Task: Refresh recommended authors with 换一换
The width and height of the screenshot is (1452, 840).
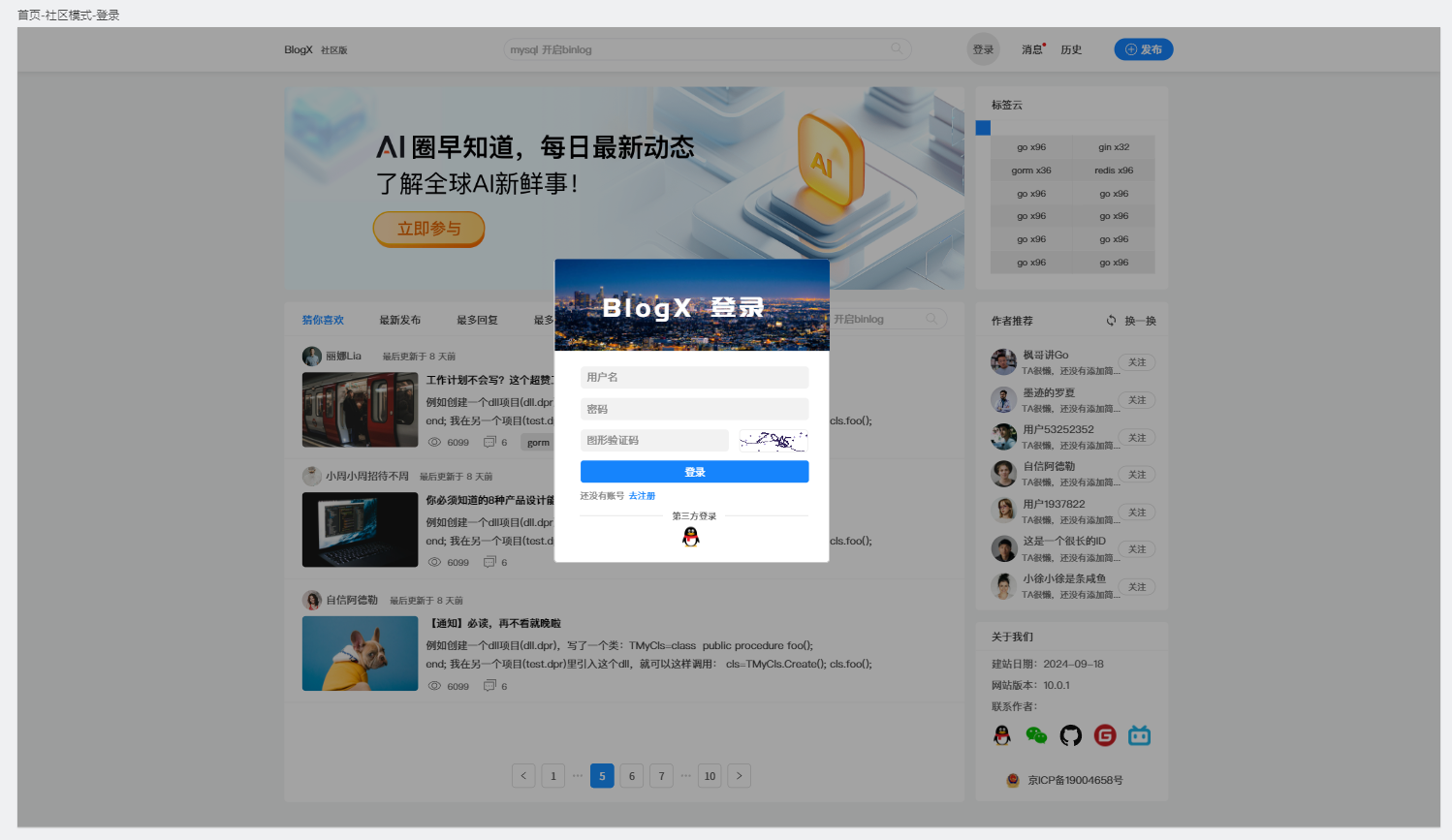Action: tap(1131, 321)
